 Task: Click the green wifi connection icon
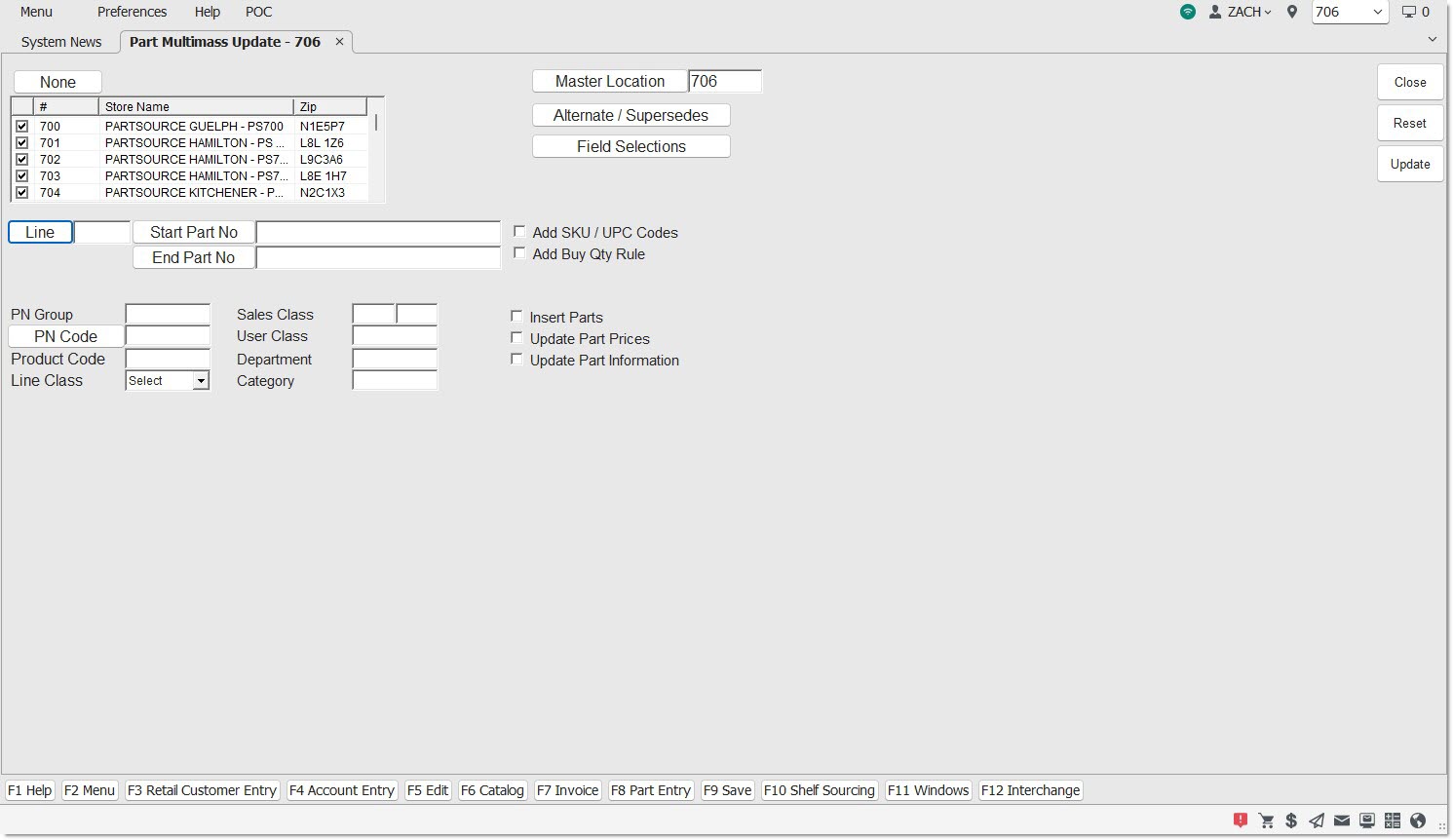1187,12
